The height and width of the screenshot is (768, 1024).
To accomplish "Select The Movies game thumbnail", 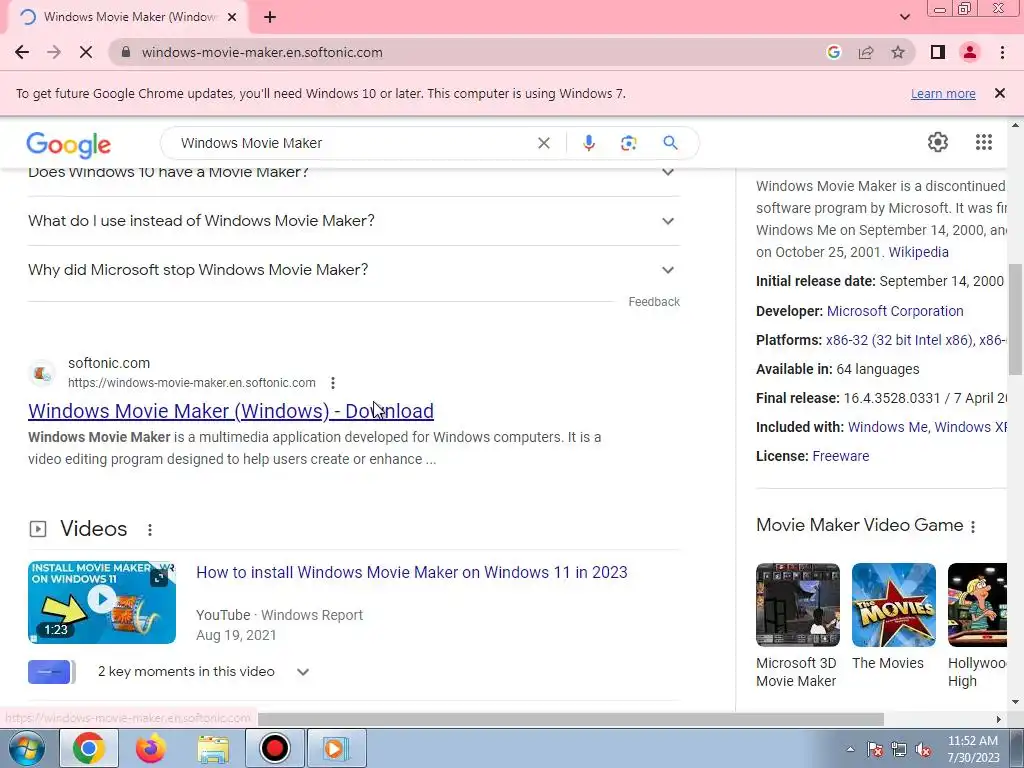I will pos(893,605).
